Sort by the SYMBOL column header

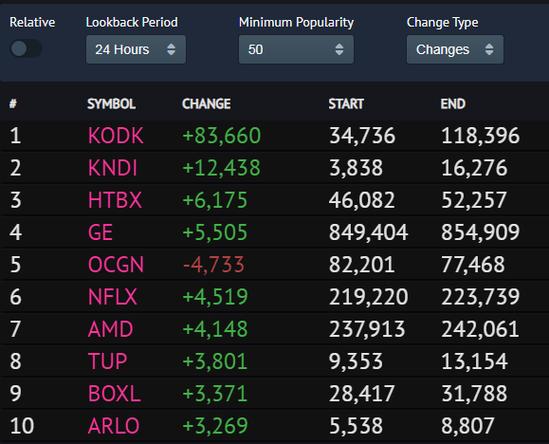point(111,104)
